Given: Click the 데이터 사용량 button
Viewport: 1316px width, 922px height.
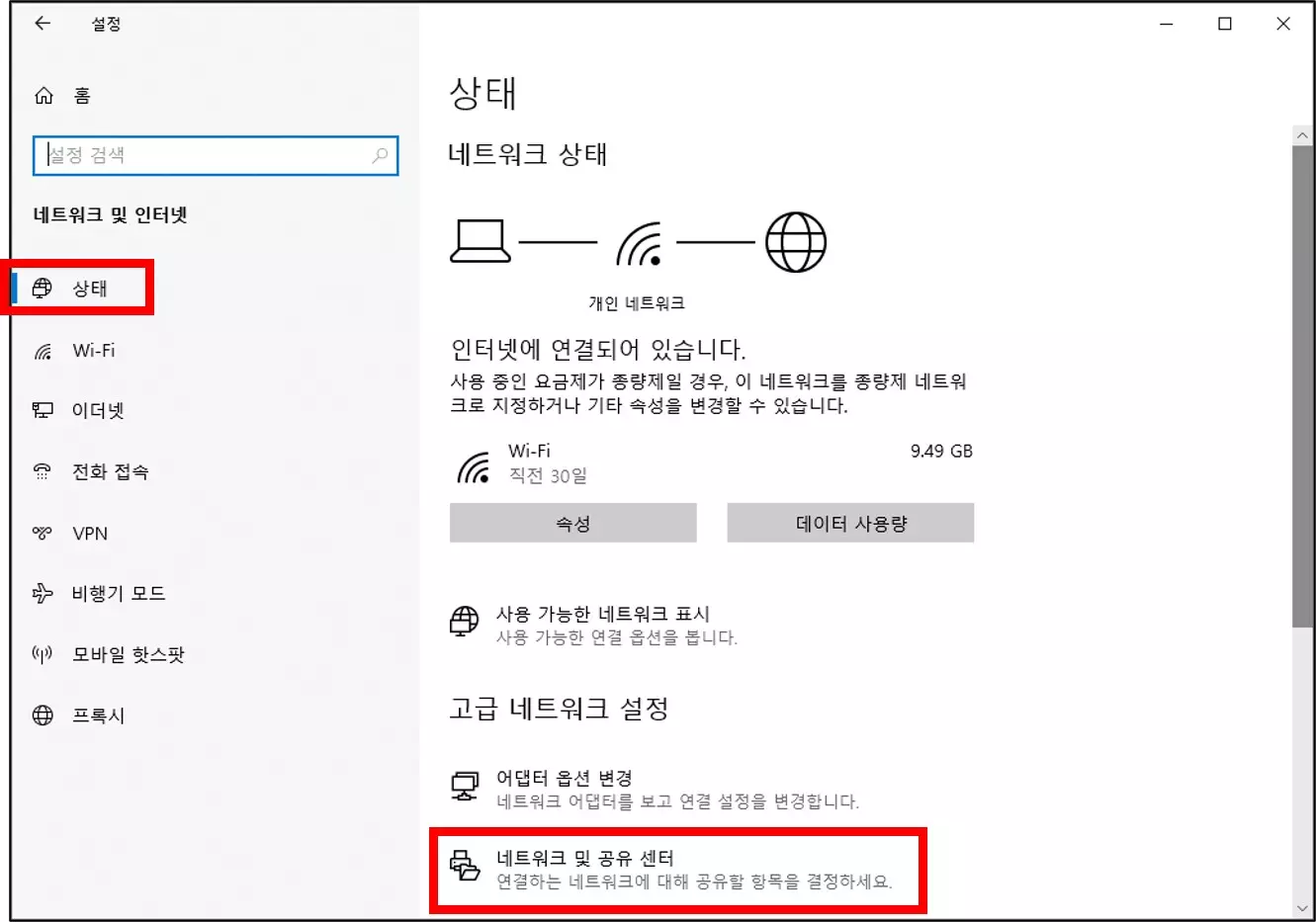Looking at the screenshot, I should point(850,523).
